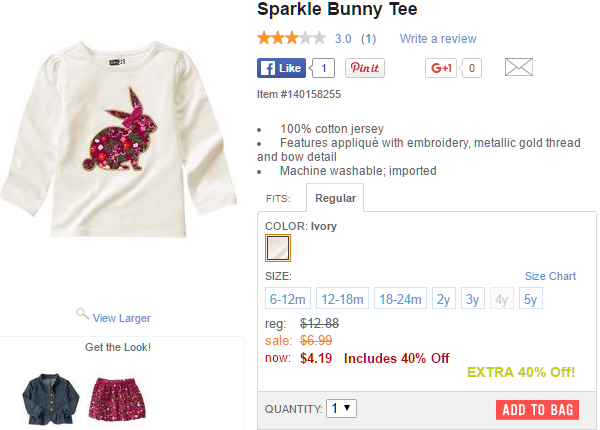Choose size 3y
Viewport: 600px width, 430px height.
pos(473,299)
